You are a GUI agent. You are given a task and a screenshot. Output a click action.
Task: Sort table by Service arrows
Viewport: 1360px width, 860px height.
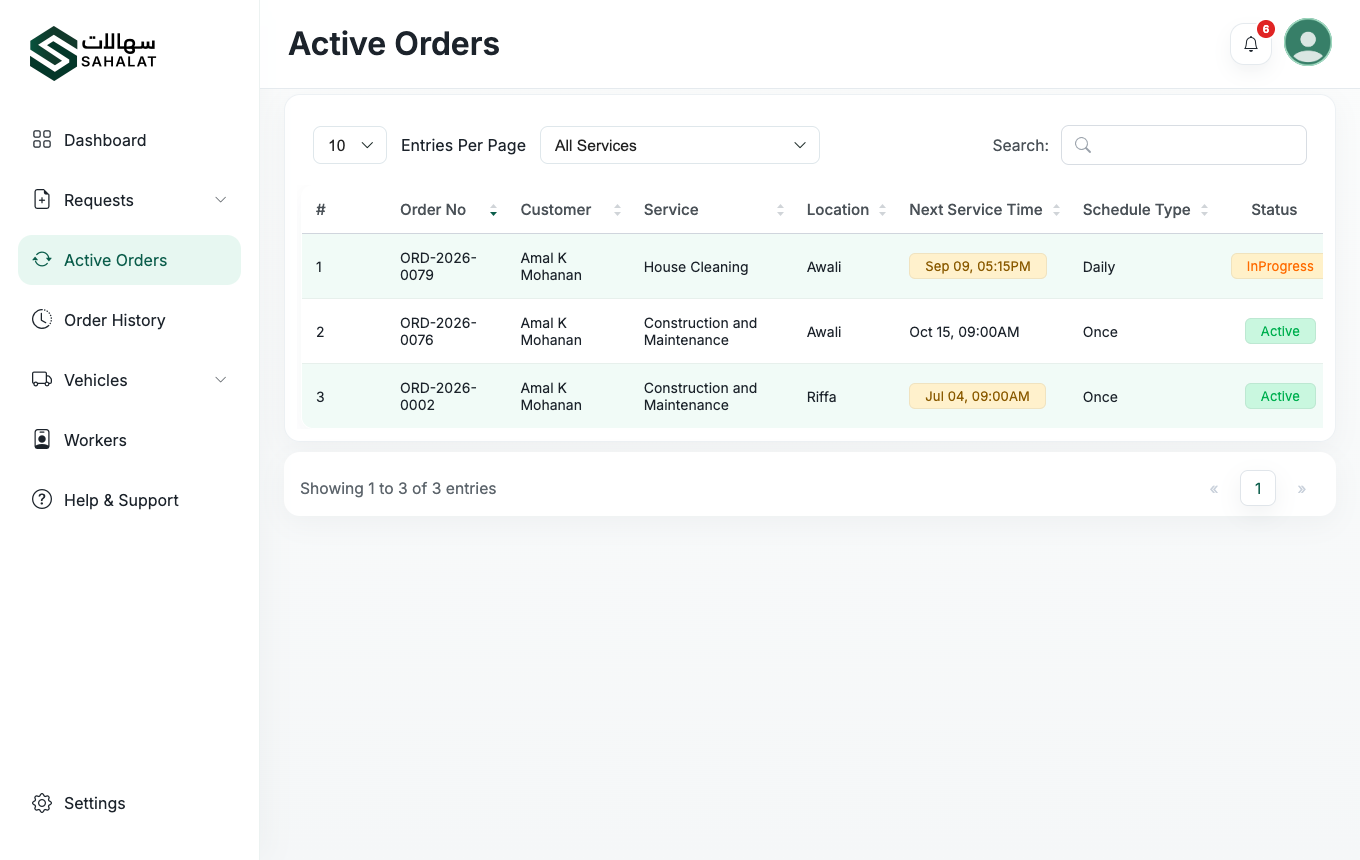click(x=780, y=210)
